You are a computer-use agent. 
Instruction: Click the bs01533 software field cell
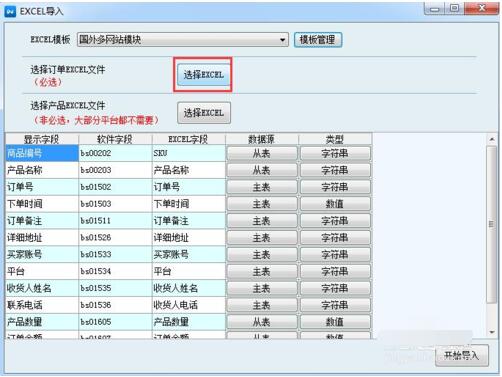pos(115,255)
